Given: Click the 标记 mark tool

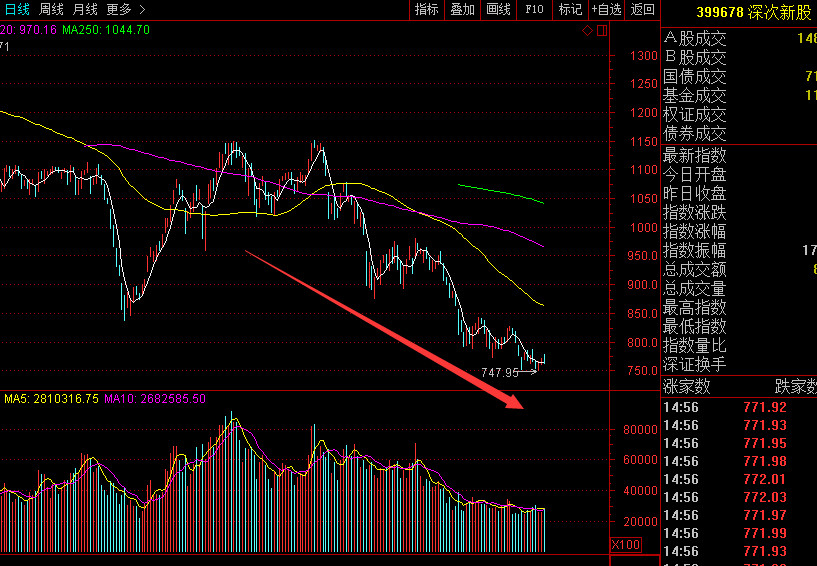Looking at the screenshot, I should pos(570,9).
